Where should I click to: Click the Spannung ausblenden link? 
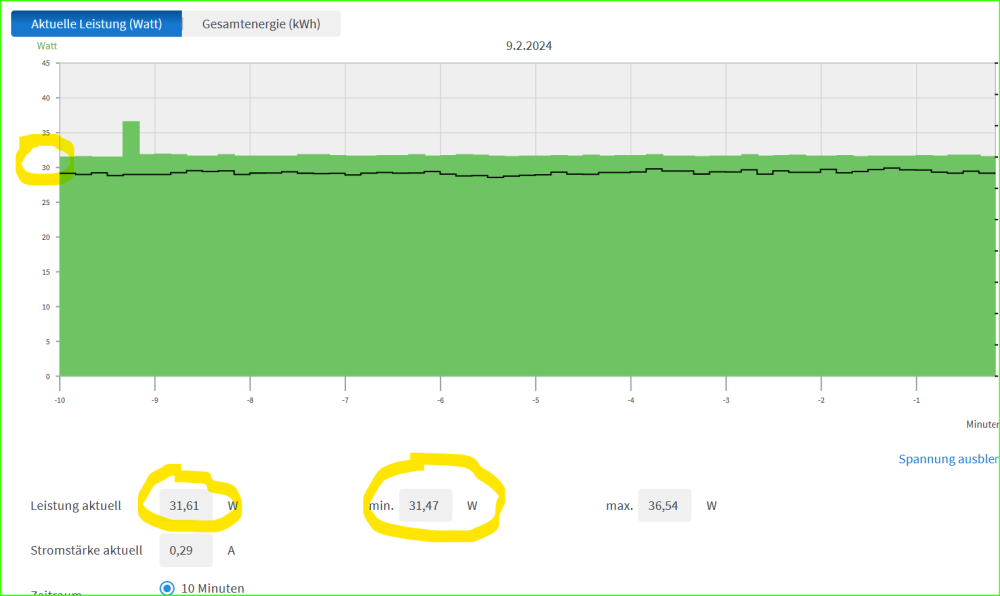click(948, 459)
